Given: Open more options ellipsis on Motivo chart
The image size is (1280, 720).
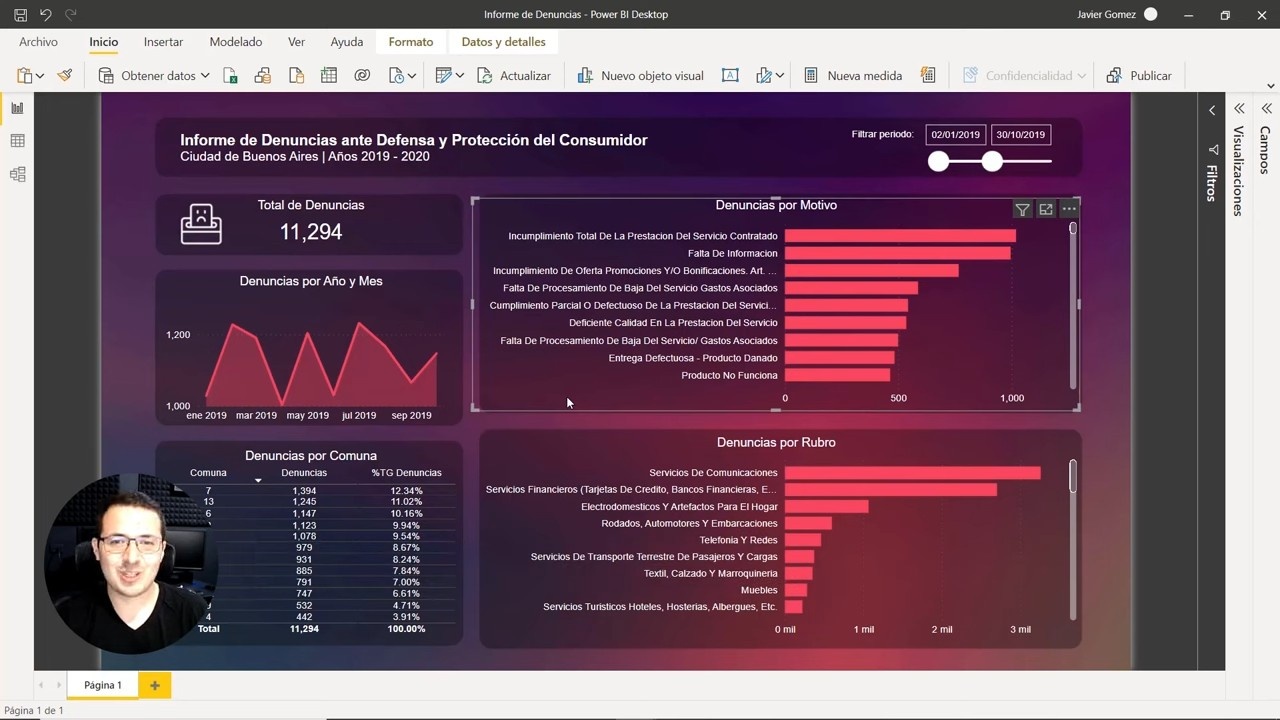Looking at the screenshot, I should click(x=1069, y=209).
